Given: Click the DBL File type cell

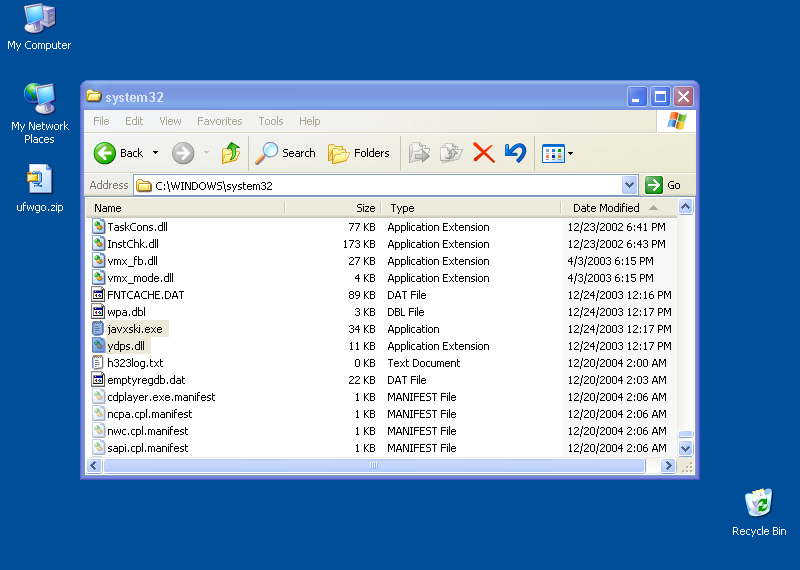Looking at the screenshot, I should [406, 312].
